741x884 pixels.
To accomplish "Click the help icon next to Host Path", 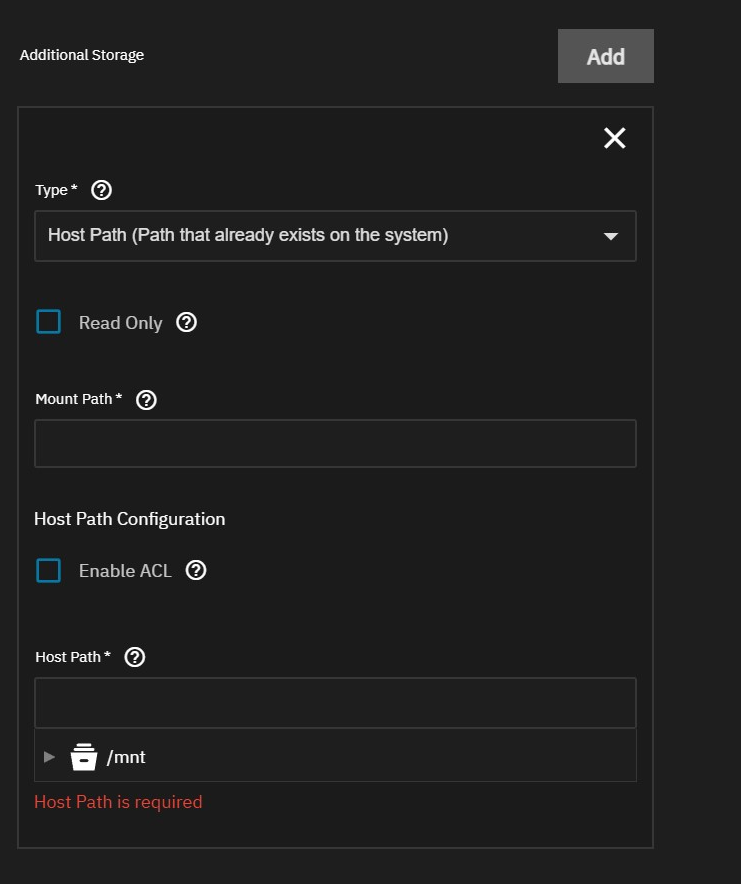I will click(135, 657).
